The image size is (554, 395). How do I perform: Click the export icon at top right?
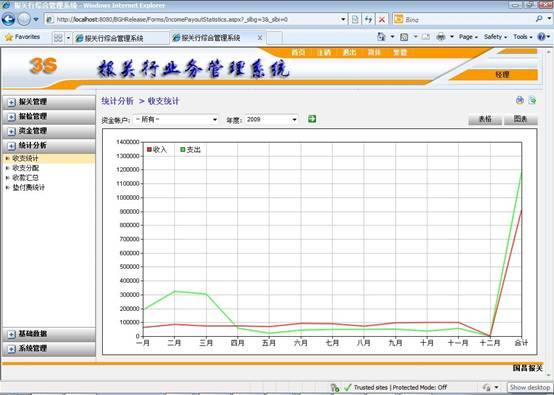click(x=532, y=100)
